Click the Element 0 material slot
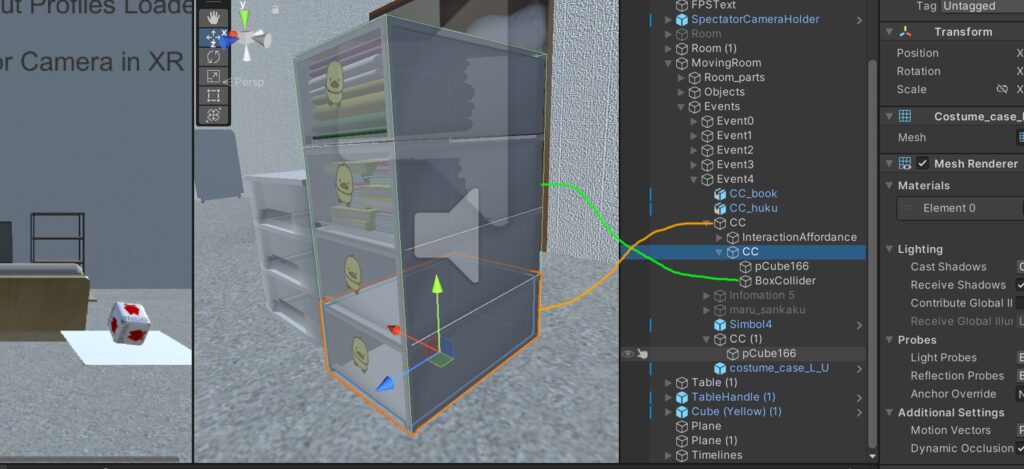The image size is (1024, 469). click(960, 208)
